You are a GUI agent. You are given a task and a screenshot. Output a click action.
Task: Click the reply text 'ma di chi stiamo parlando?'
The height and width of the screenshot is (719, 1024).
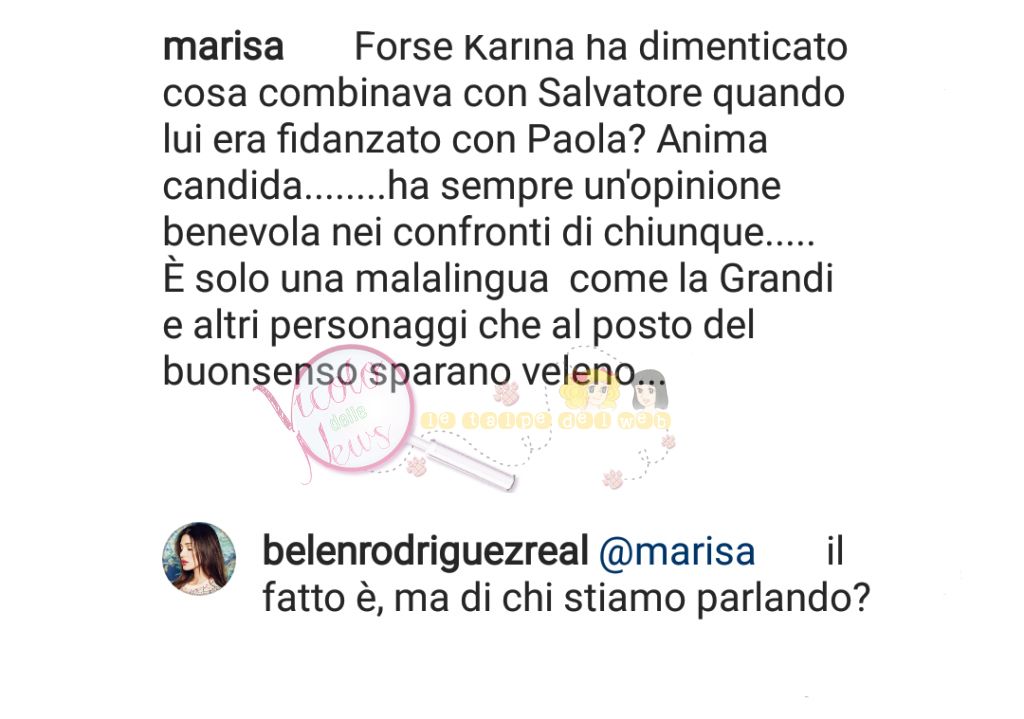point(632,599)
